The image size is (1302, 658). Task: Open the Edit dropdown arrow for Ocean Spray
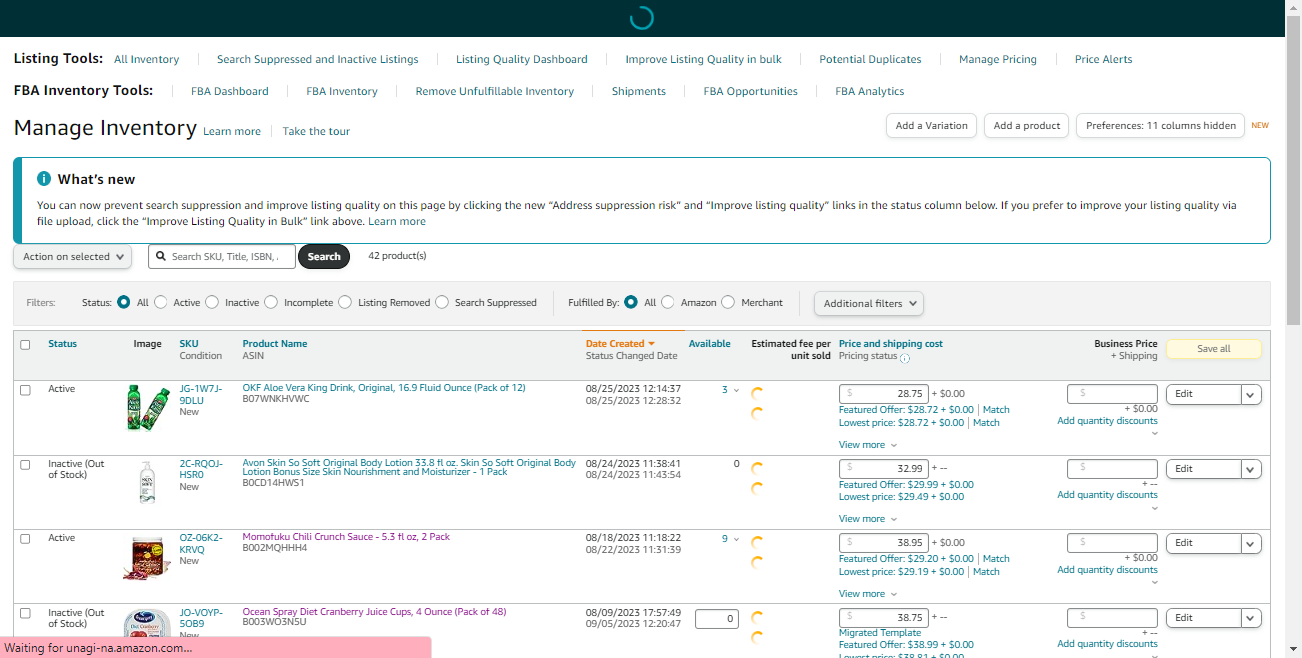pyautogui.click(x=1251, y=618)
